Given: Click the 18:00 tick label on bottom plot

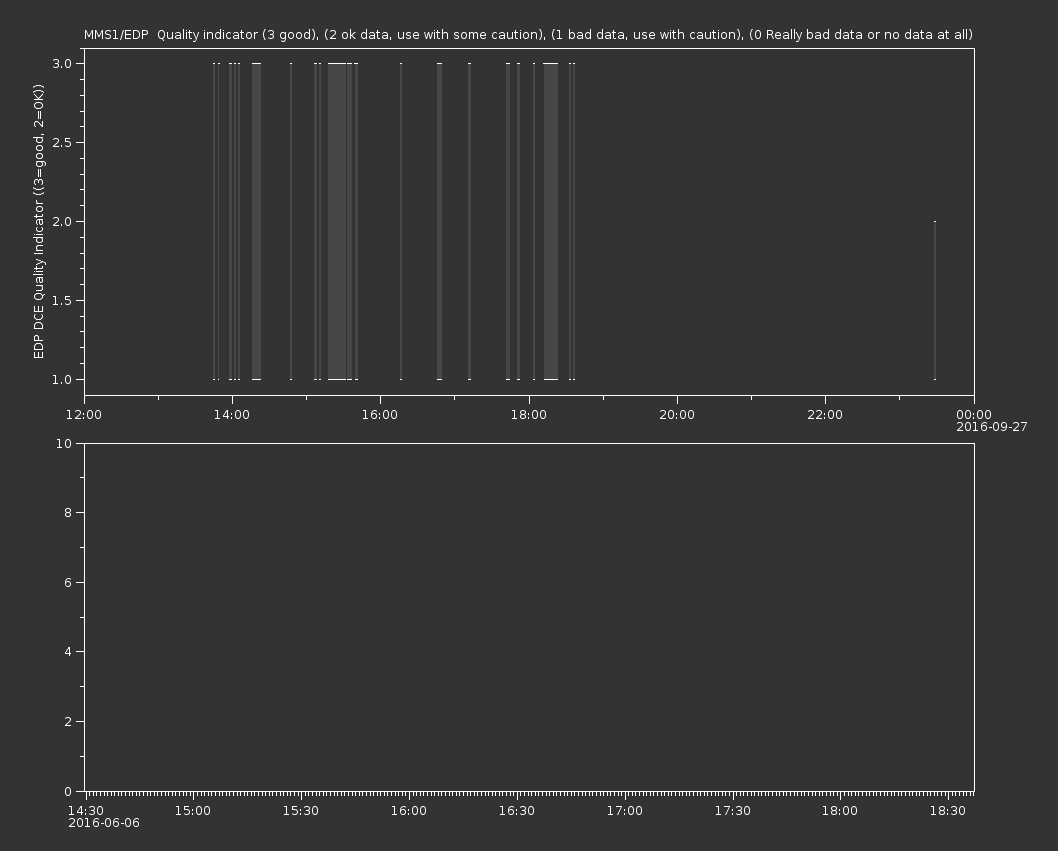Looking at the screenshot, I should (x=840, y=811).
